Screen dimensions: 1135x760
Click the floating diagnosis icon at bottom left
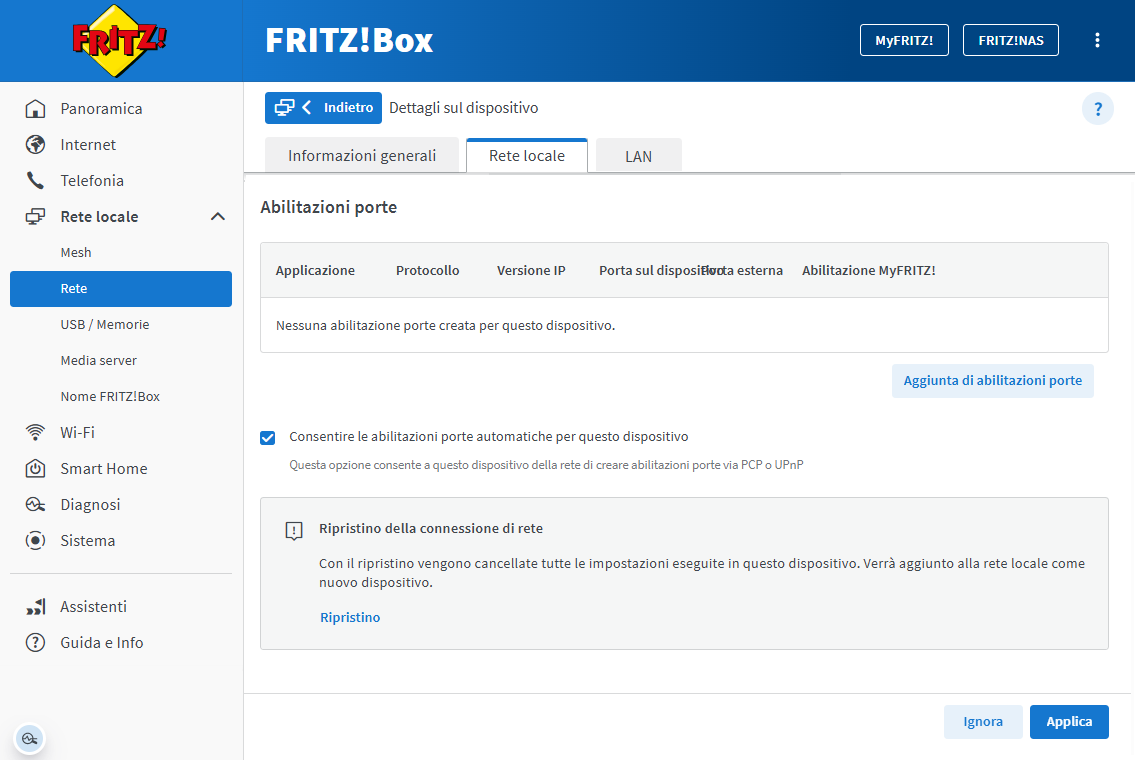pos(30,739)
